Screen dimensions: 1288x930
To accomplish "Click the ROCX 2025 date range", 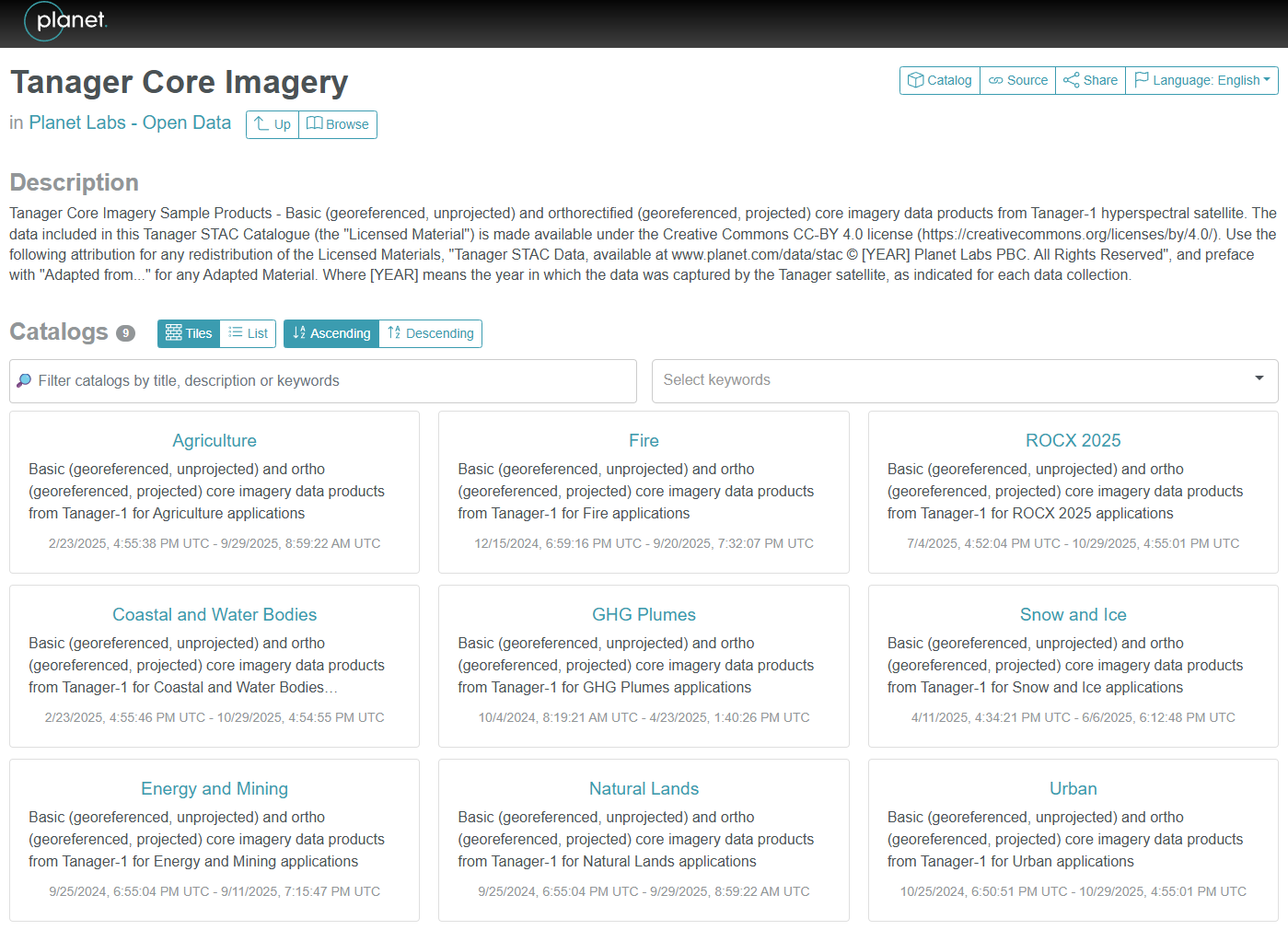I will [x=1073, y=544].
